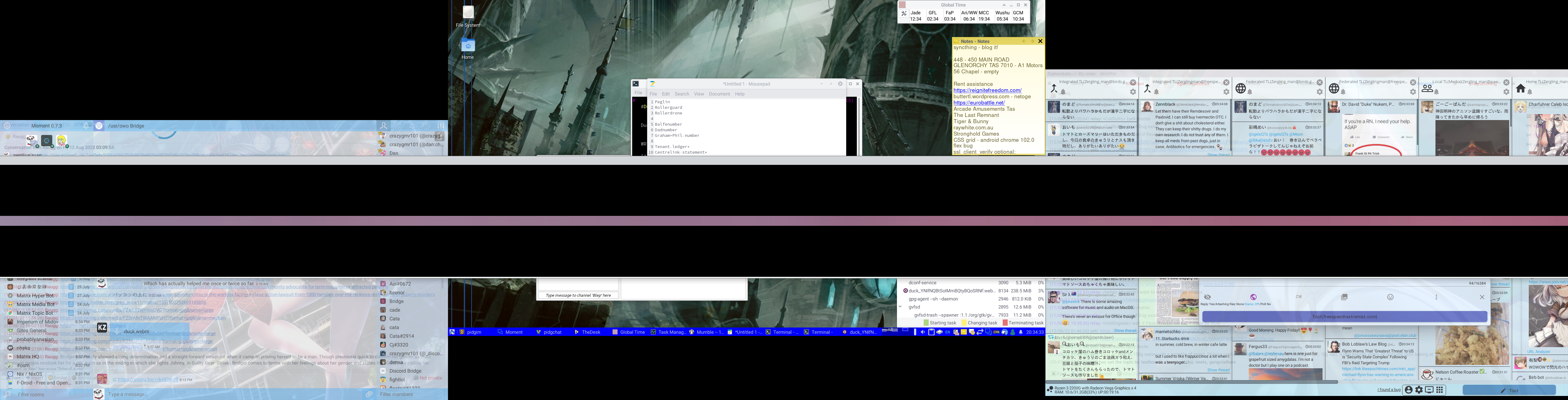1568x400 pixels.
Task: Attach media with the image icon
Action: point(1344,297)
